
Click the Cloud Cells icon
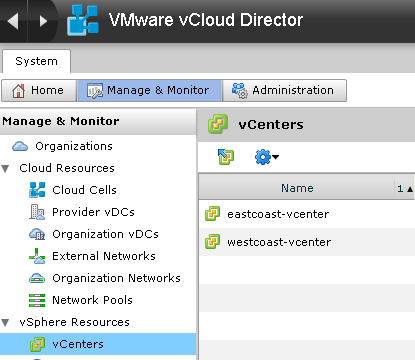coord(37,190)
